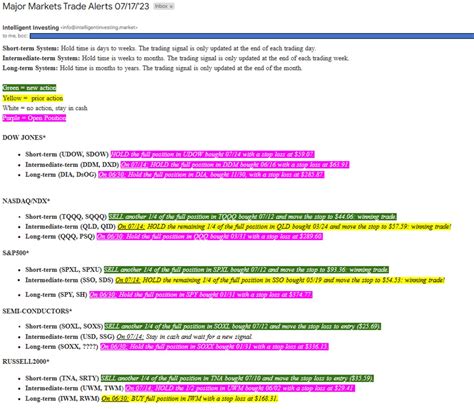This screenshot has height=409, width=474.
Task: Click sender name Intelligent Investing
Action: click(31, 27)
